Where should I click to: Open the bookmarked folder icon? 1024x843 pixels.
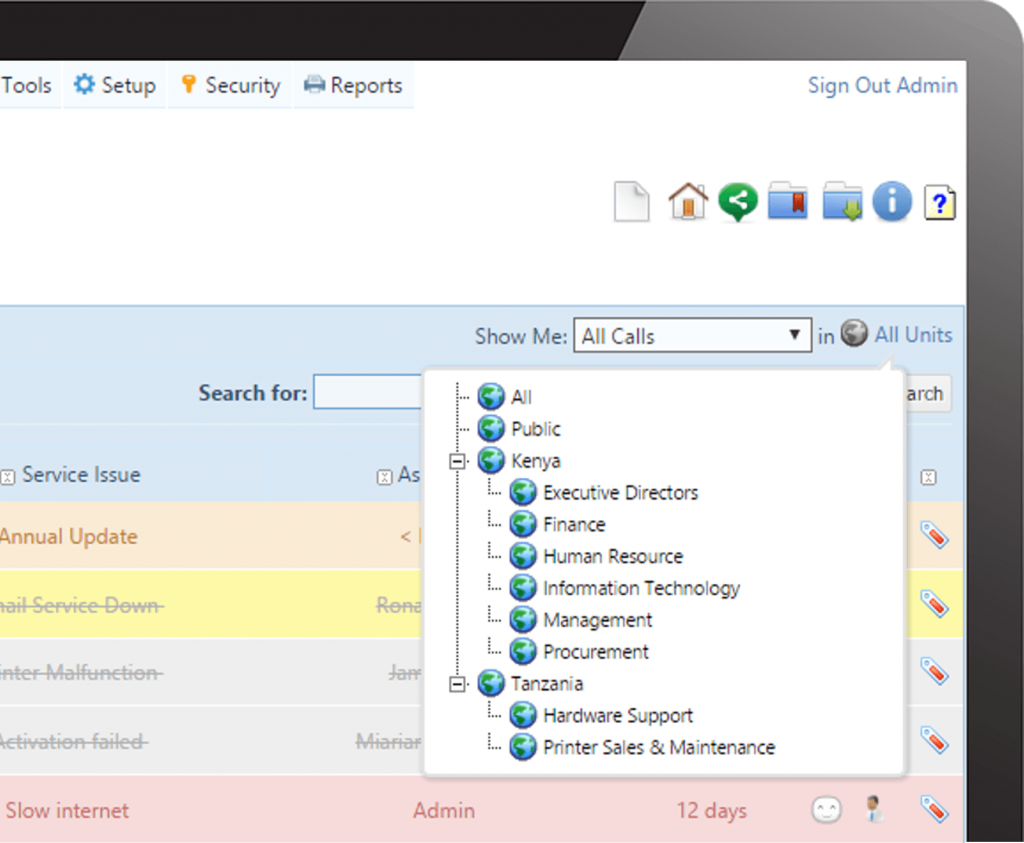[x=788, y=201]
